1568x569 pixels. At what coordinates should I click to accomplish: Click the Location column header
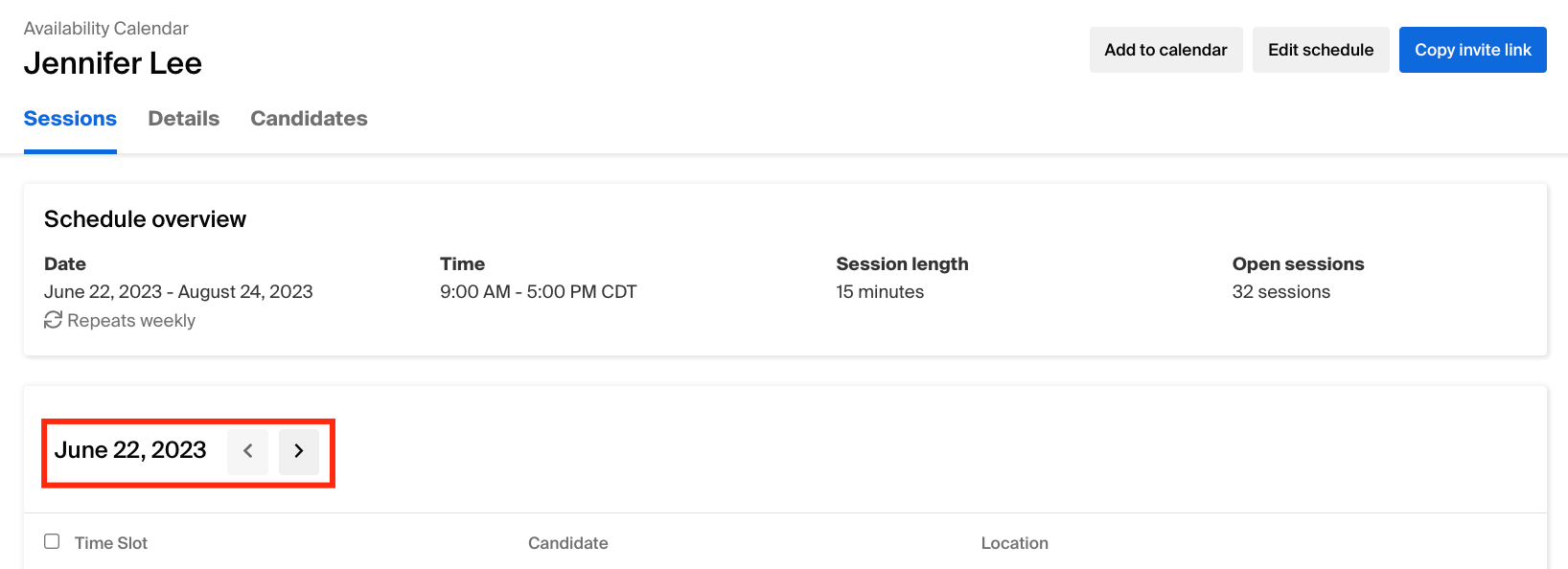1015,543
